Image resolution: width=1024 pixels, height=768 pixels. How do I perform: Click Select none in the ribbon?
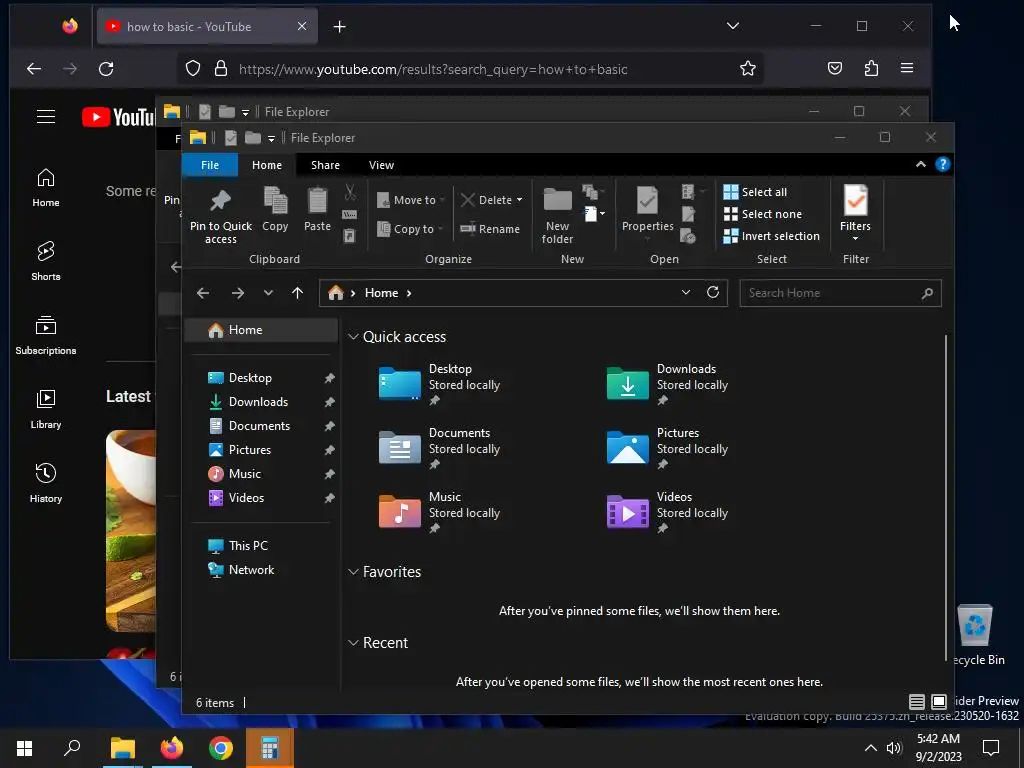click(762, 214)
